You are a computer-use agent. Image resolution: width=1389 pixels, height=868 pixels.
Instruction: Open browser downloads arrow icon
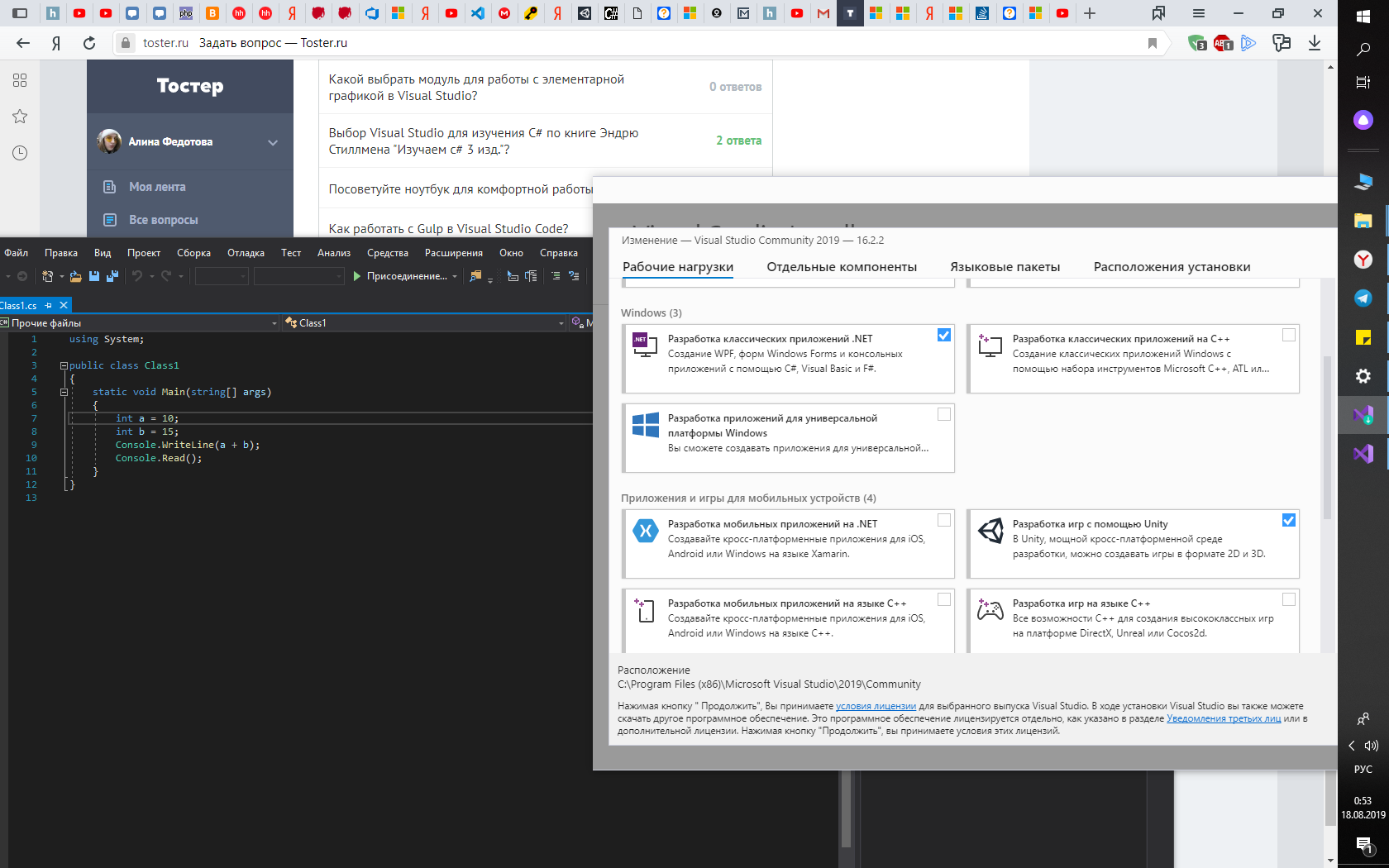[x=1315, y=43]
